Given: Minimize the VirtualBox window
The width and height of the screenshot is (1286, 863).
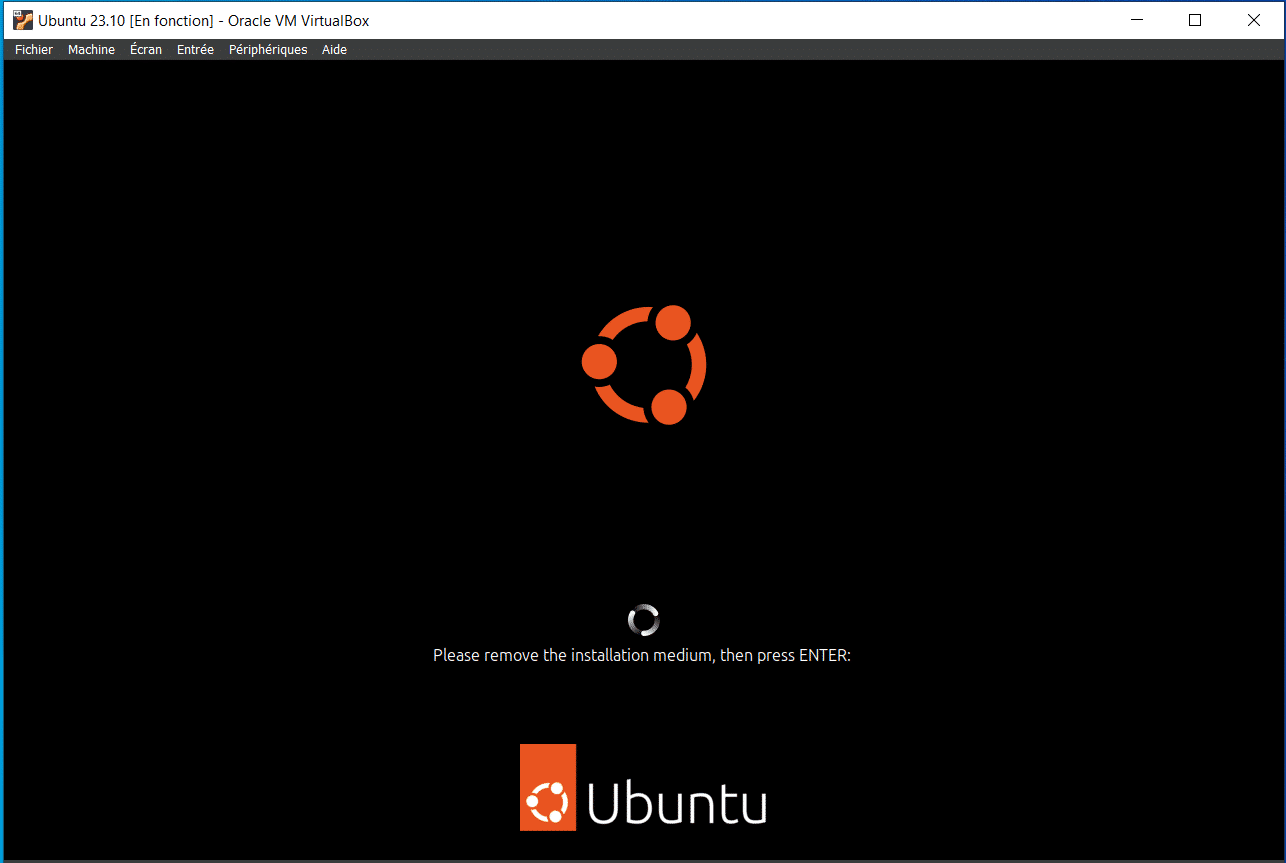Looking at the screenshot, I should [1137, 20].
